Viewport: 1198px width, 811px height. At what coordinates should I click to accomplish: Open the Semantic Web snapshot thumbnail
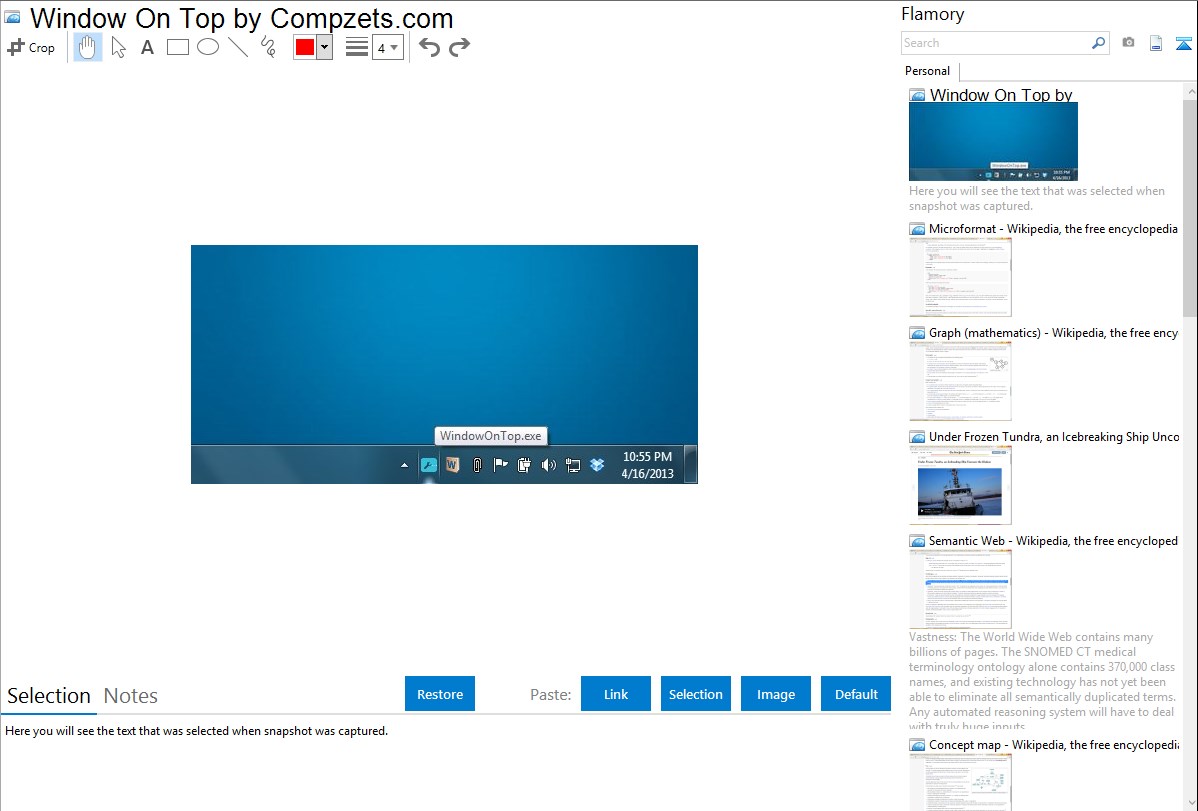click(960, 589)
